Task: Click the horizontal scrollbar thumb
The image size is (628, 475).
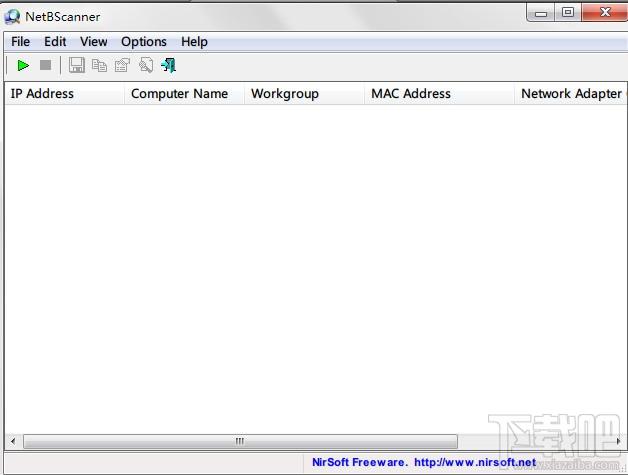Action: coord(240,441)
